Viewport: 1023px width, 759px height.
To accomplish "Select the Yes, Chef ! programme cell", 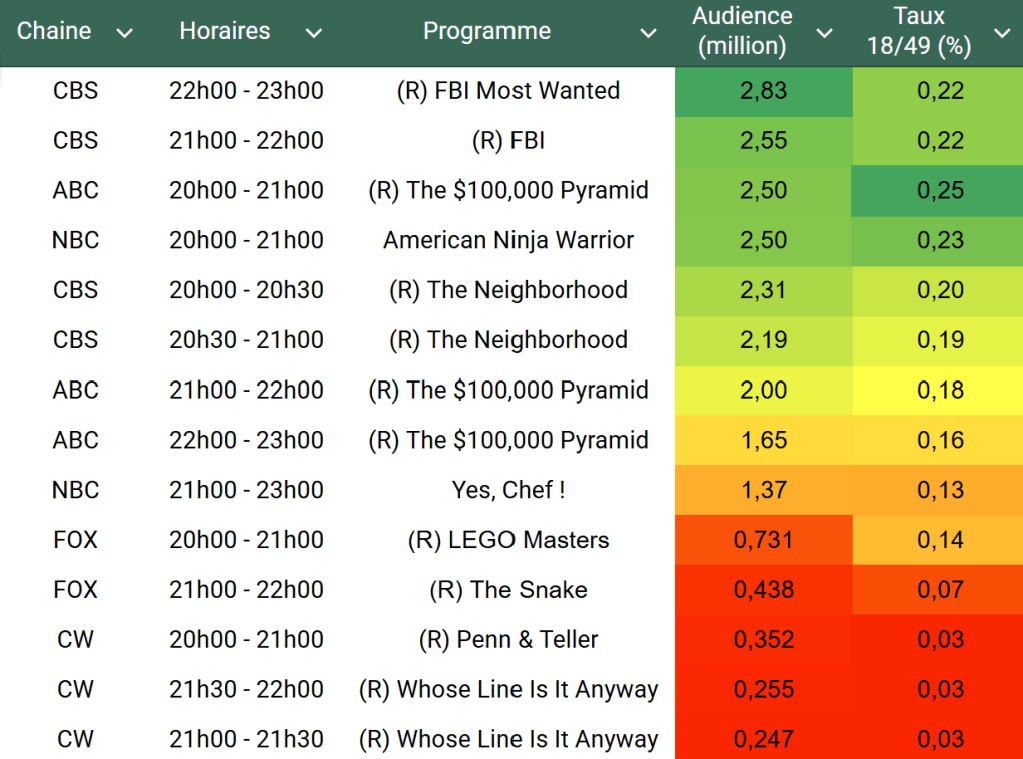I will (x=508, y=490).
